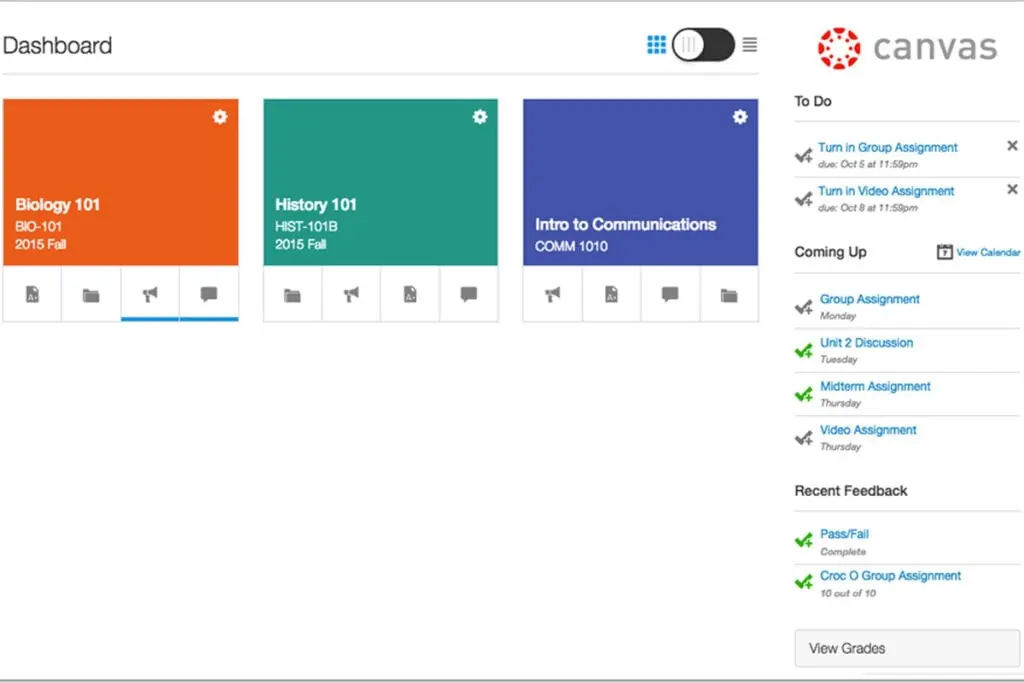Click the check icon beside Croc O Group Assignment

point(804,582)
